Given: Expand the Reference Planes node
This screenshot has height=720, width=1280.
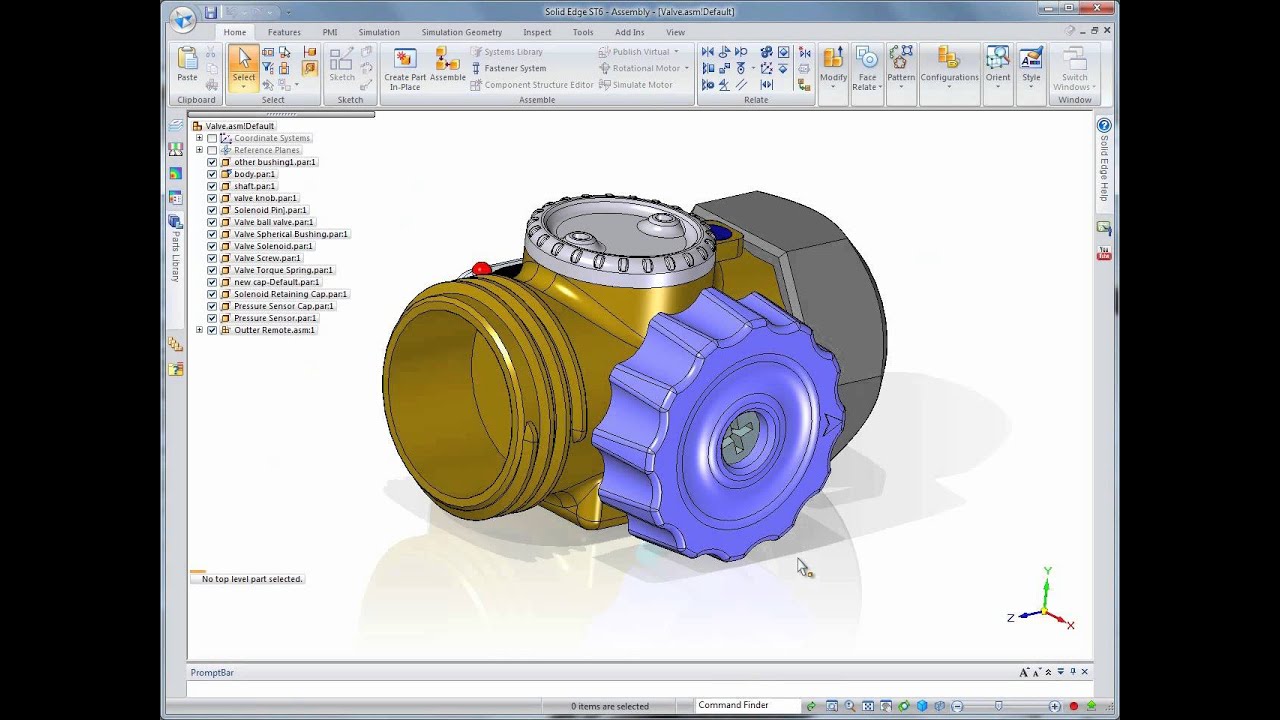Looking at the screenshot, I should (199, 150).
